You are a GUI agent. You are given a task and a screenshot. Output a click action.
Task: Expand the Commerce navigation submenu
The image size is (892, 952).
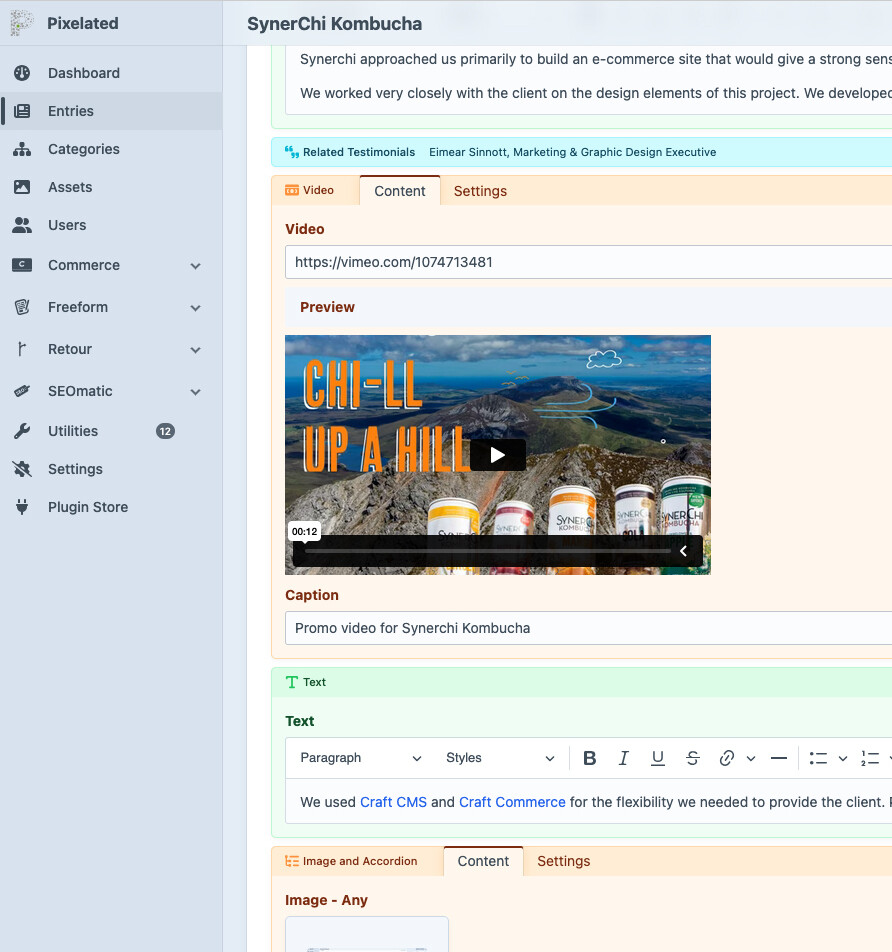(196, 266)
